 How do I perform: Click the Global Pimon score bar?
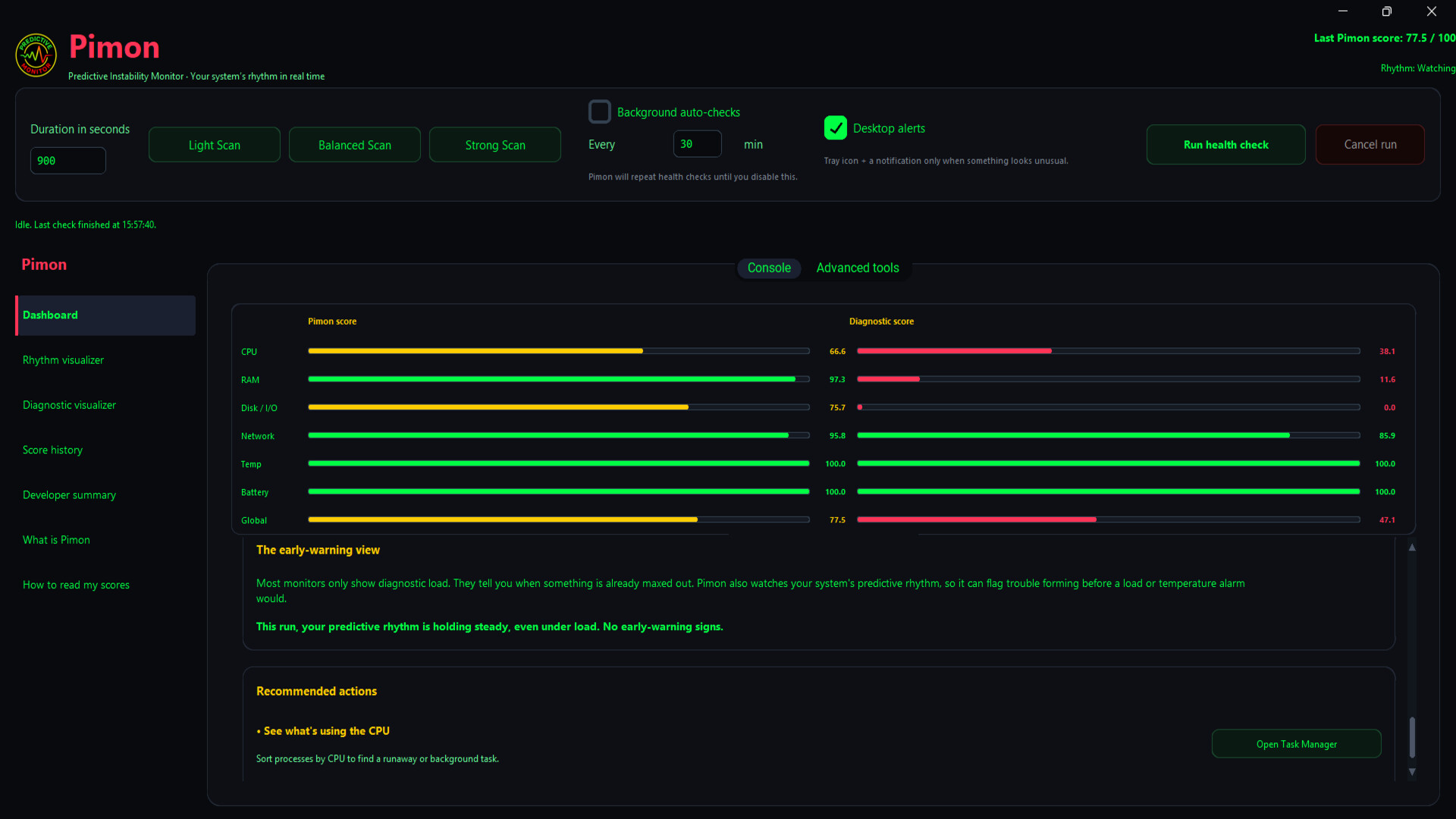coord(559,519)
